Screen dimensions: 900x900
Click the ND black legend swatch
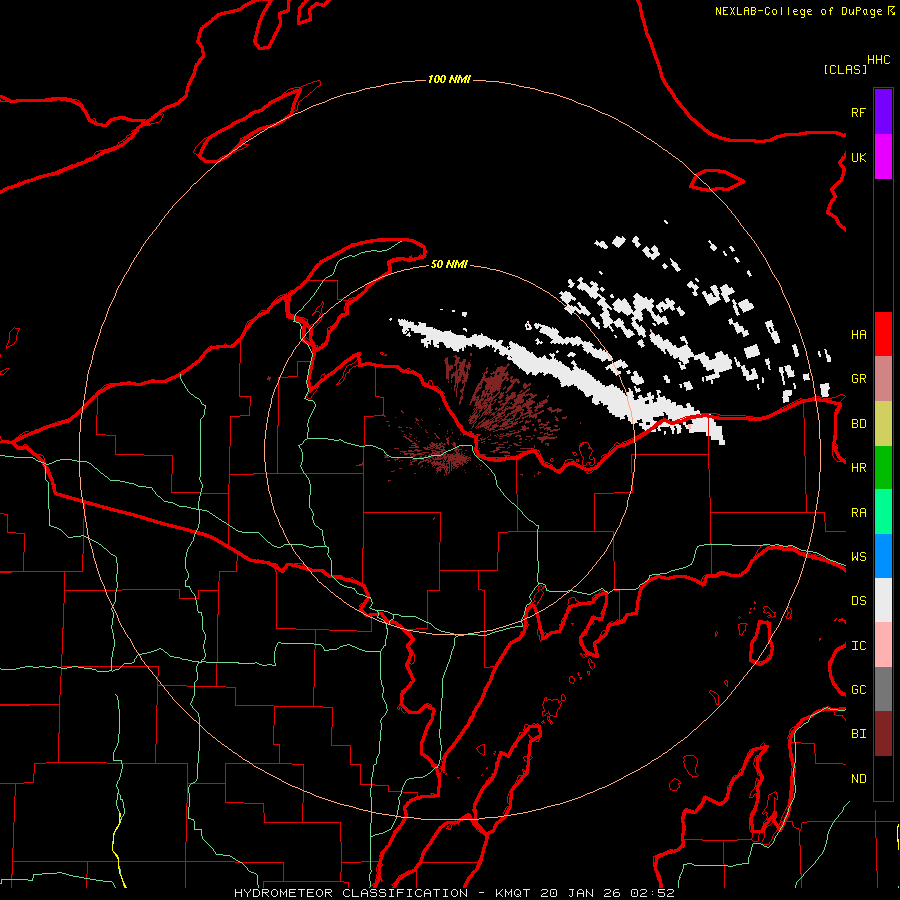pyautogui.click(x=883, y=778)
